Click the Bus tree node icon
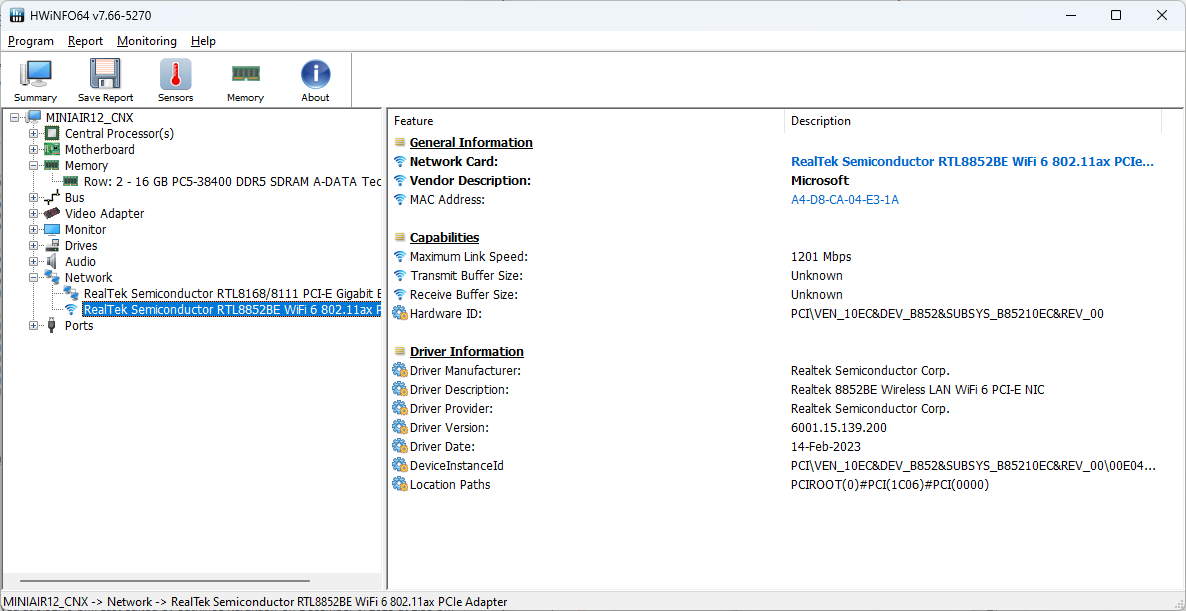1186x611 pixels. click(52, 197)
